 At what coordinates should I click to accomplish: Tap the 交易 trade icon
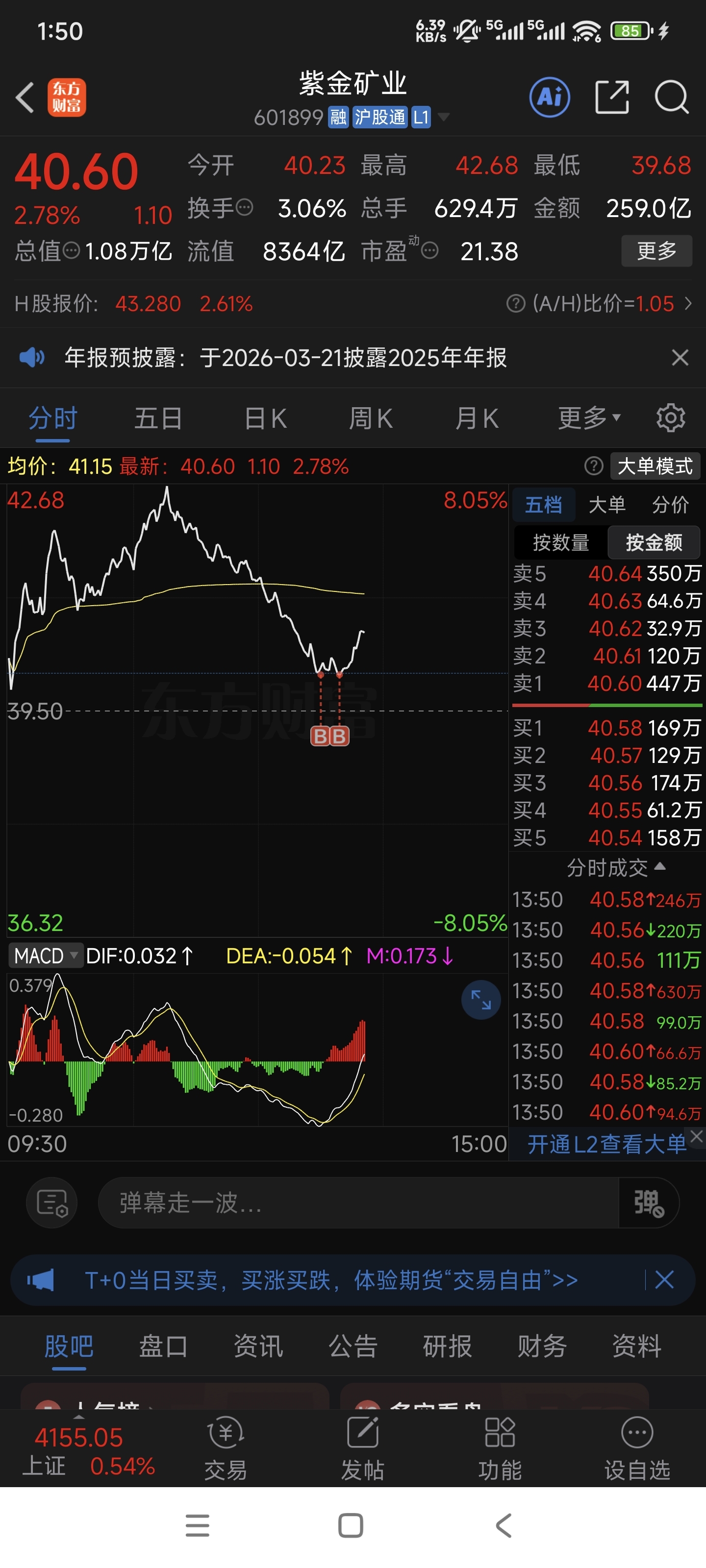226,1448
